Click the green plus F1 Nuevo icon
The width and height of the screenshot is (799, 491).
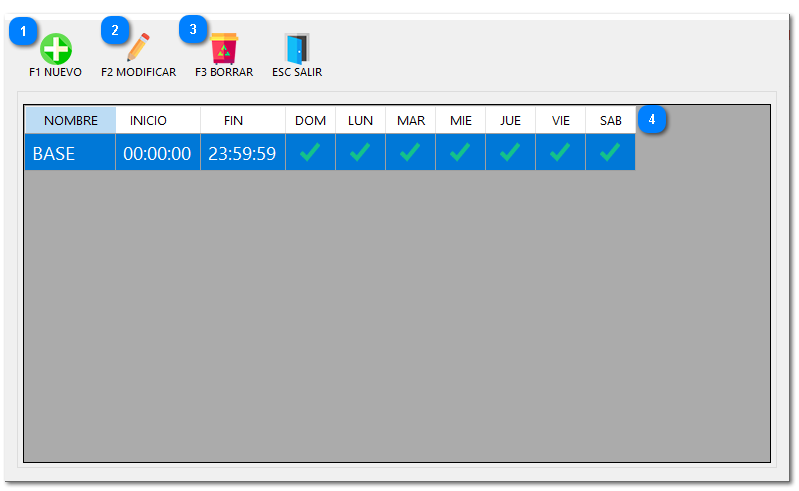pyautogui.click(x=55, y=49)
